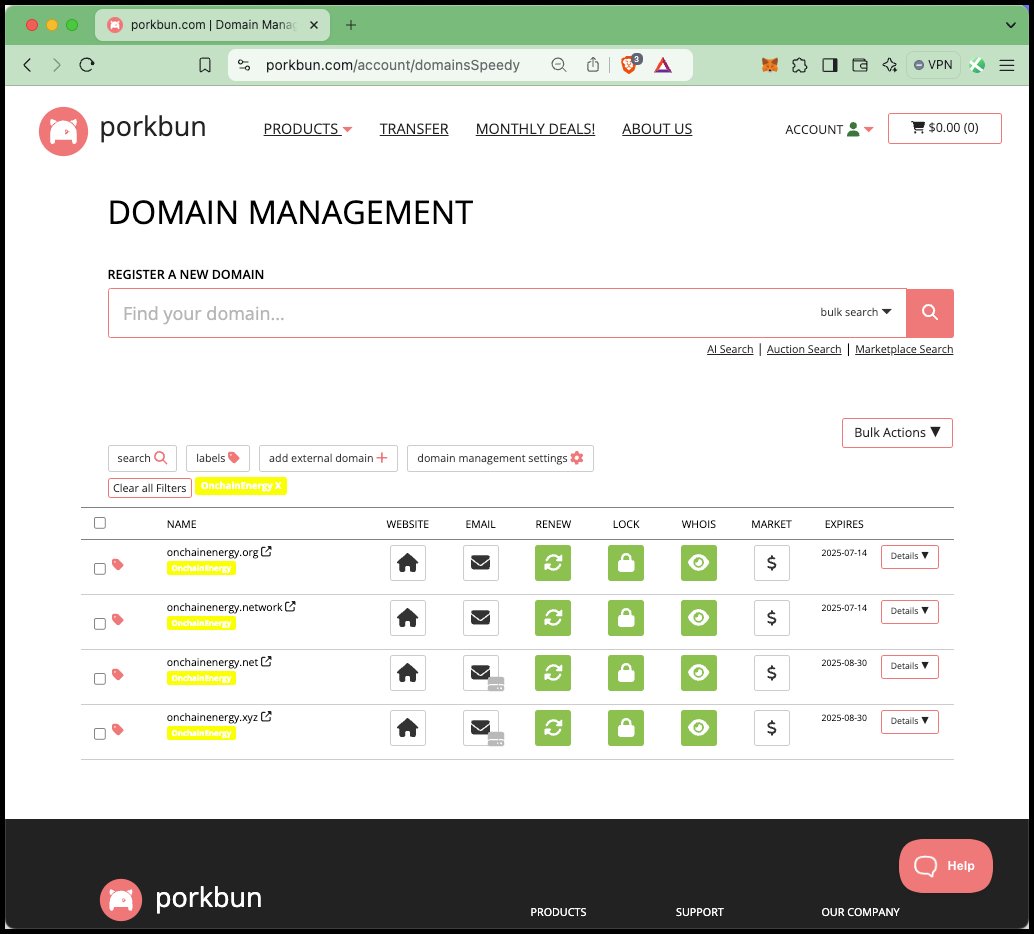1034x934 pixels.
Task: Open AI Search link
Action: click(x=729, y=349)
